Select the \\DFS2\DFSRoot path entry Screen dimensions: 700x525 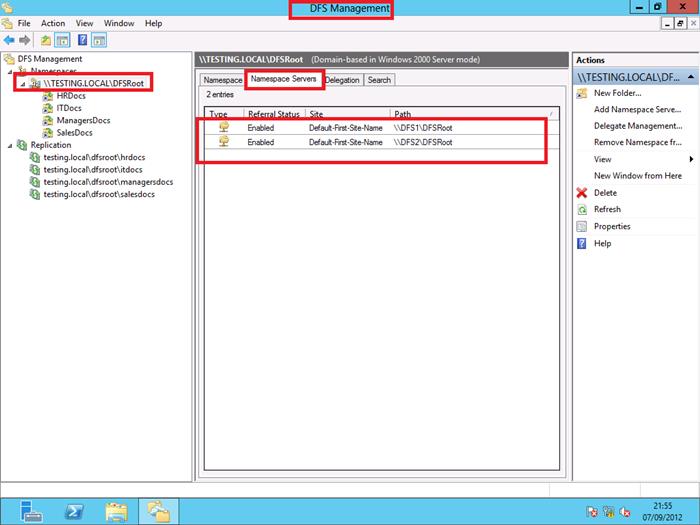pos(423,142)
